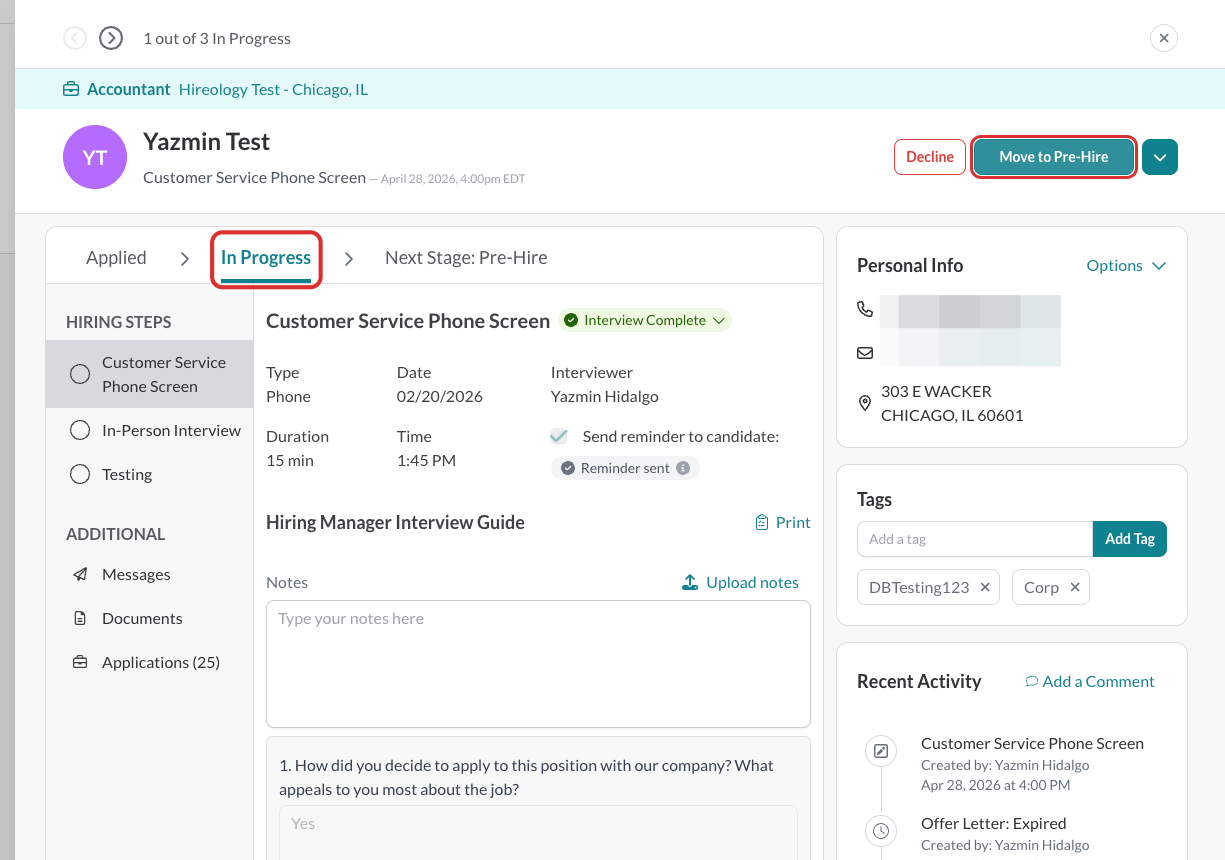
Task: Click the upload arrow icon beside Upload notes
Action: pos(690,582)
